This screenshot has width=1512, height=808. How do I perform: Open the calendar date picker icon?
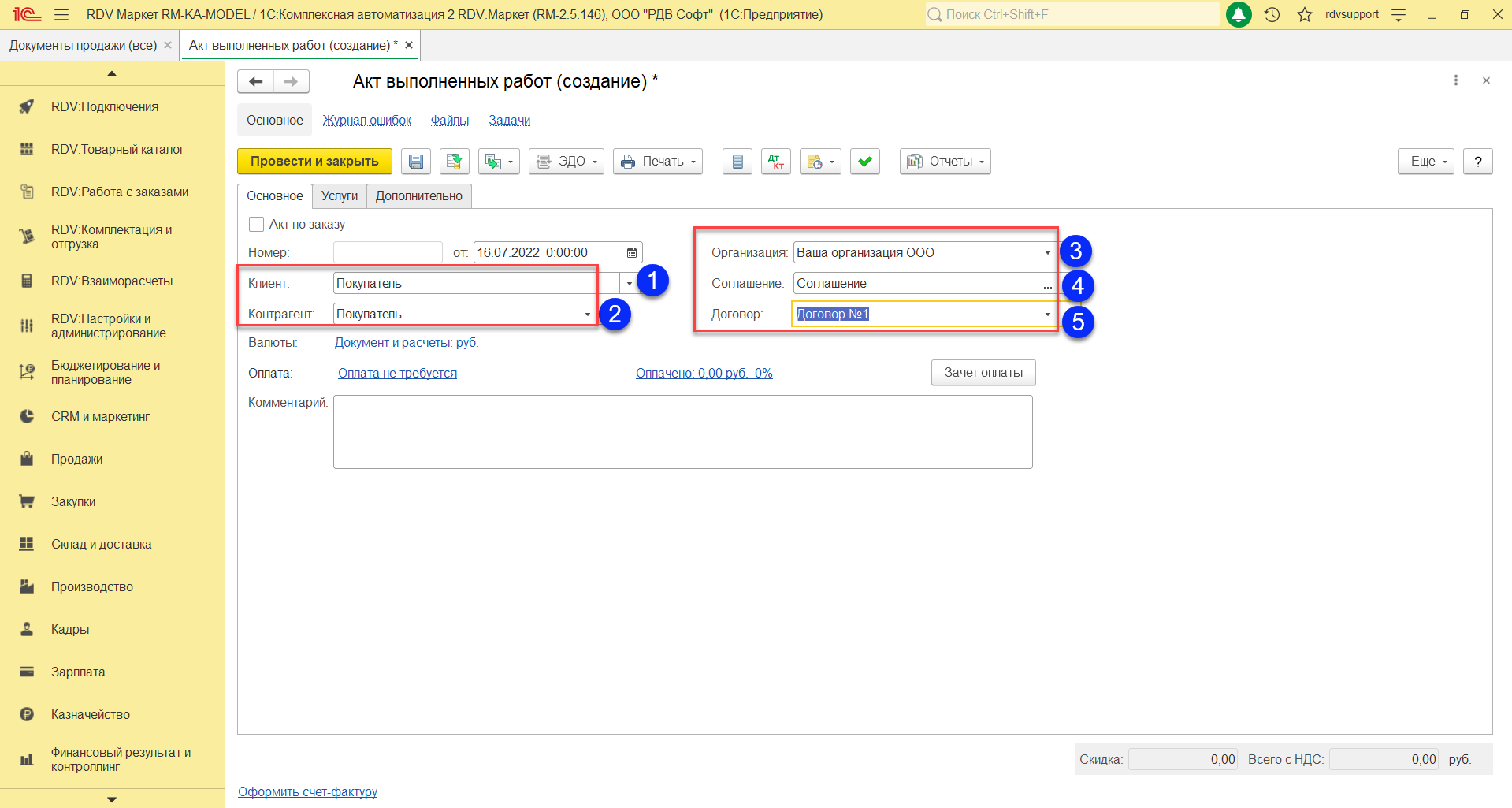pyautogui.click(x=632, y=253)
